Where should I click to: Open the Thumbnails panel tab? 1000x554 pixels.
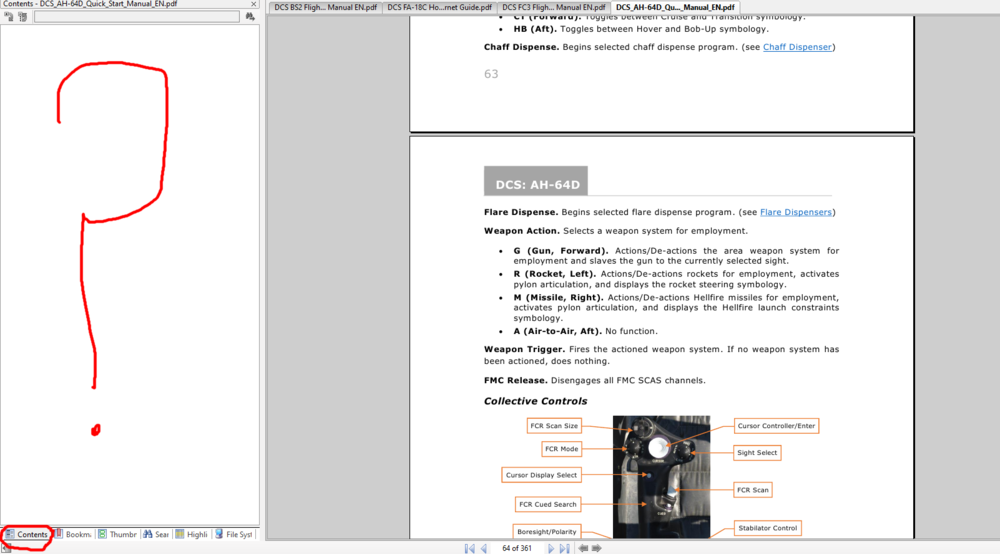coord(117,534)
